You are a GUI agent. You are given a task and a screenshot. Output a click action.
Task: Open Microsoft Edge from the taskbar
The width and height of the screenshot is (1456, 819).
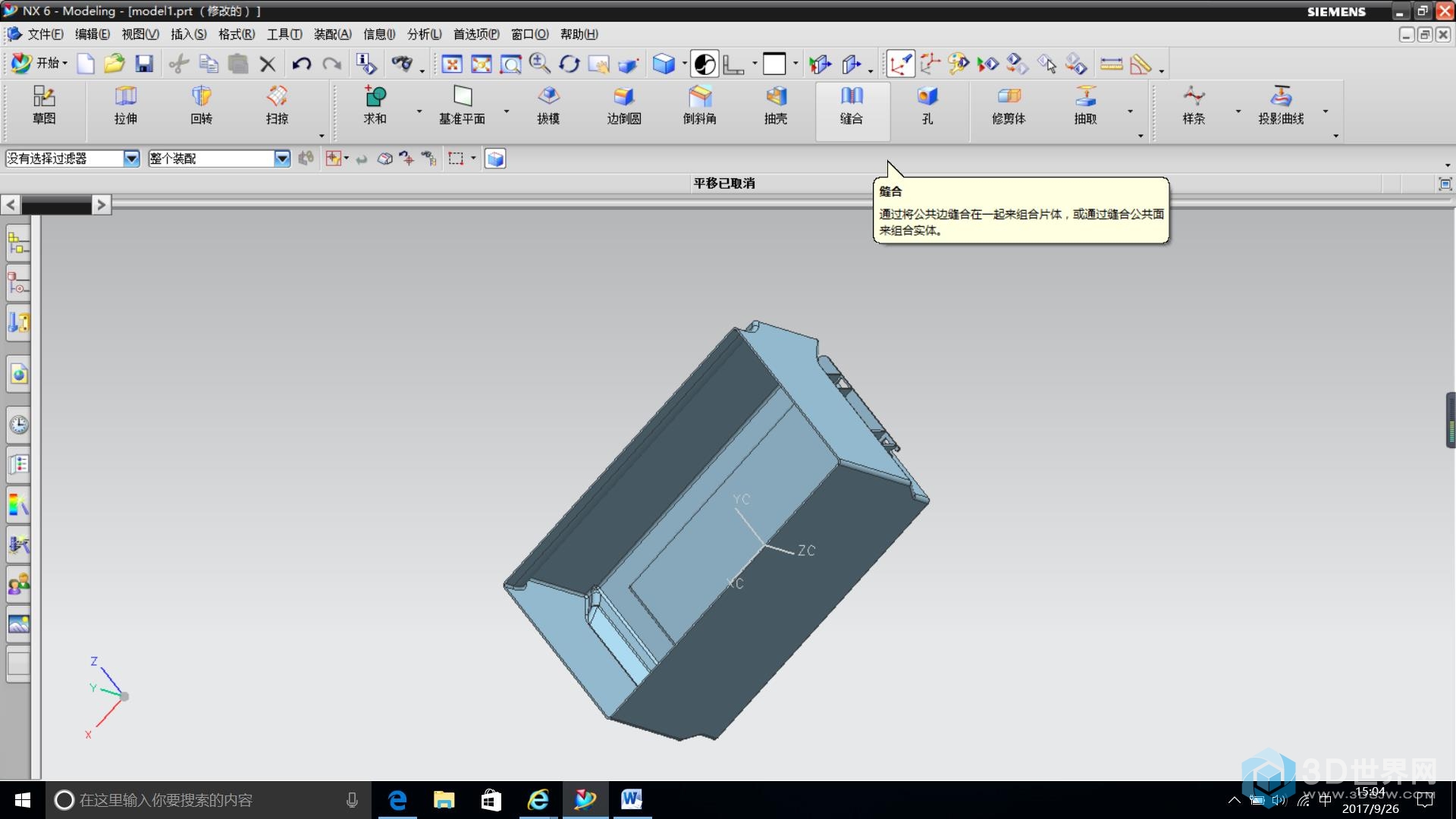pyautogui.click(x=397, y=800)
